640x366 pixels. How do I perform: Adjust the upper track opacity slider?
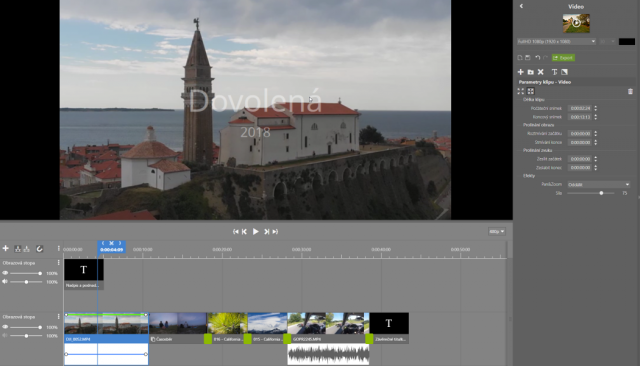click(x=26, y=273)
